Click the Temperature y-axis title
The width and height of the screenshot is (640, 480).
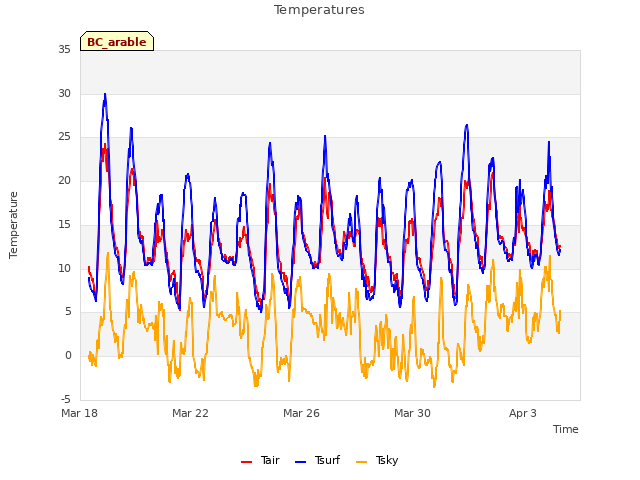tap(13, 225)
